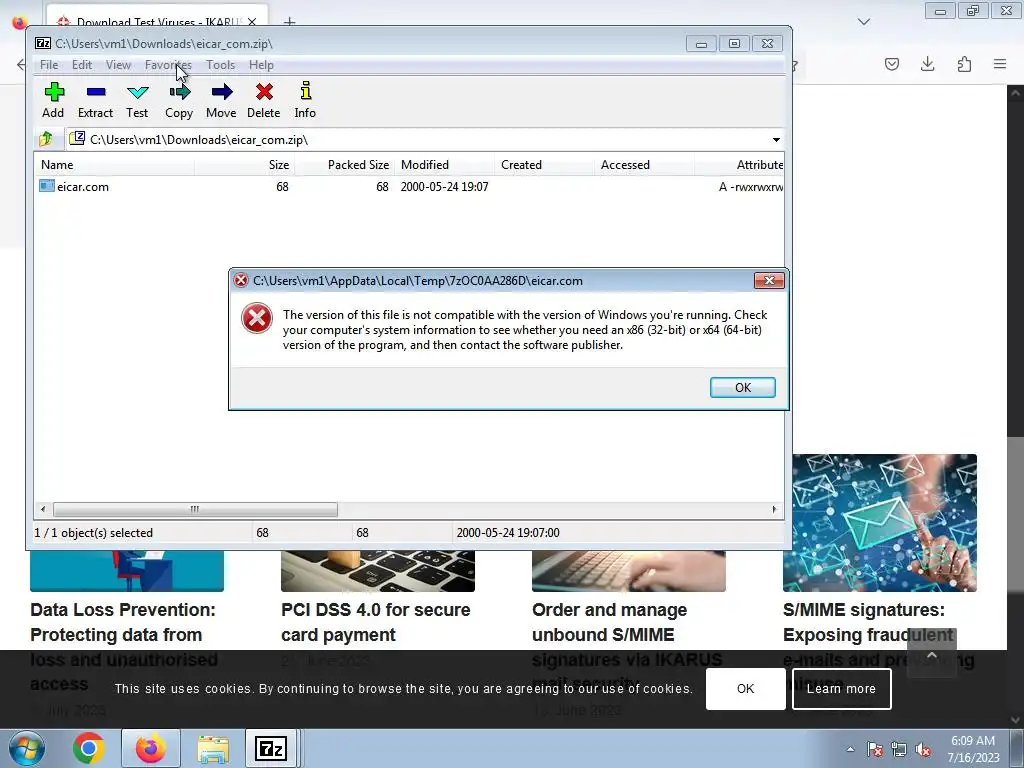Select the eicar.com file row
Viewport: 1024px width, 768px height.
(410, 187)
